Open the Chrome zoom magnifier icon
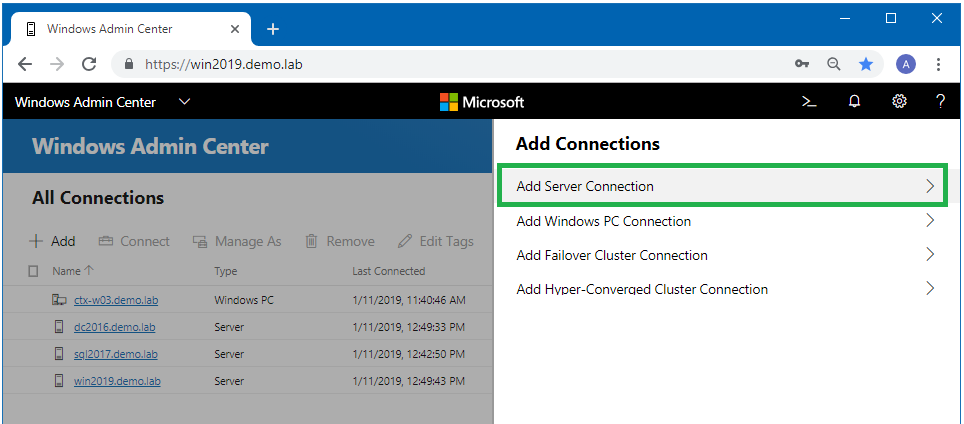The image size is (964, 424). (833, 64)
